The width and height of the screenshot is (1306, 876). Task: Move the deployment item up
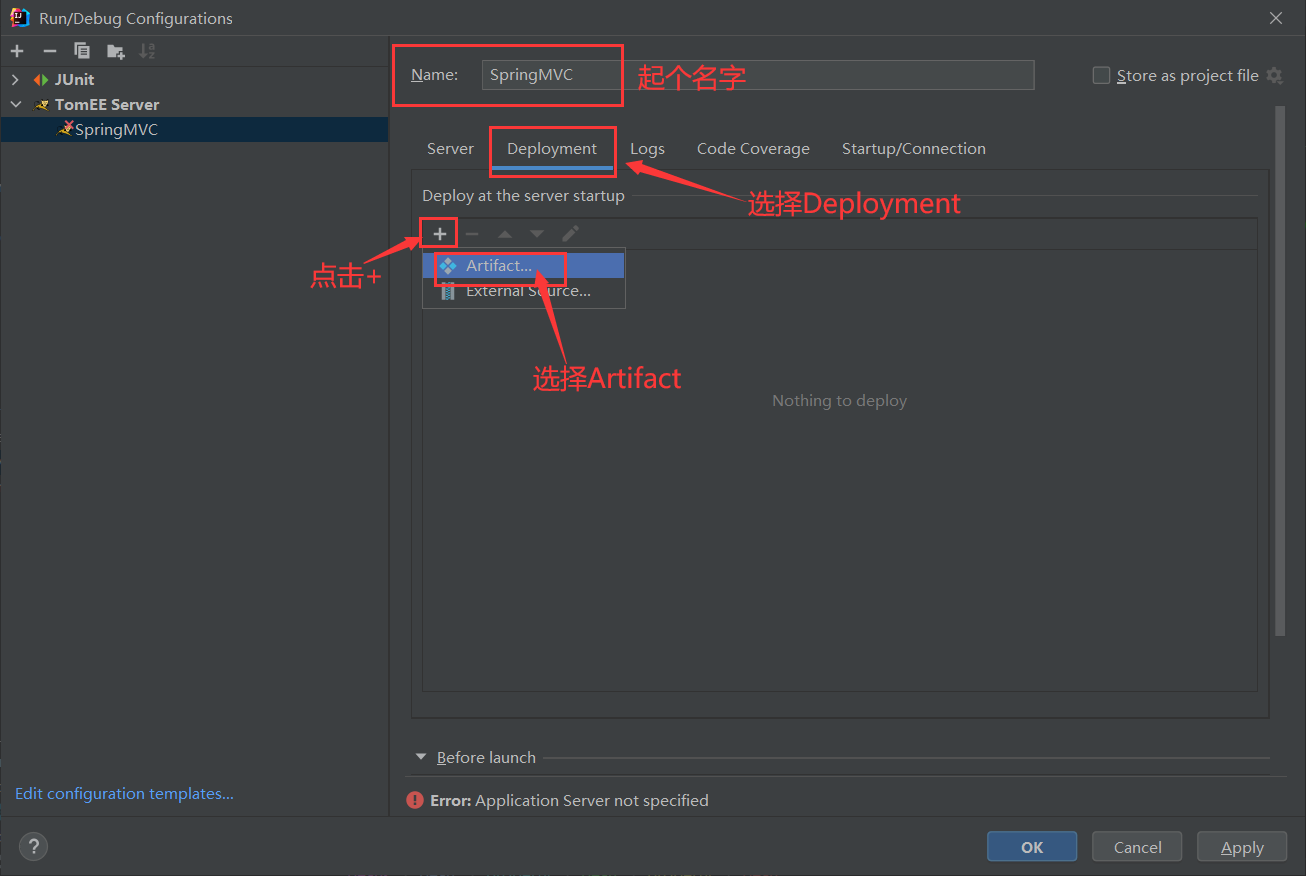point(505,233)
